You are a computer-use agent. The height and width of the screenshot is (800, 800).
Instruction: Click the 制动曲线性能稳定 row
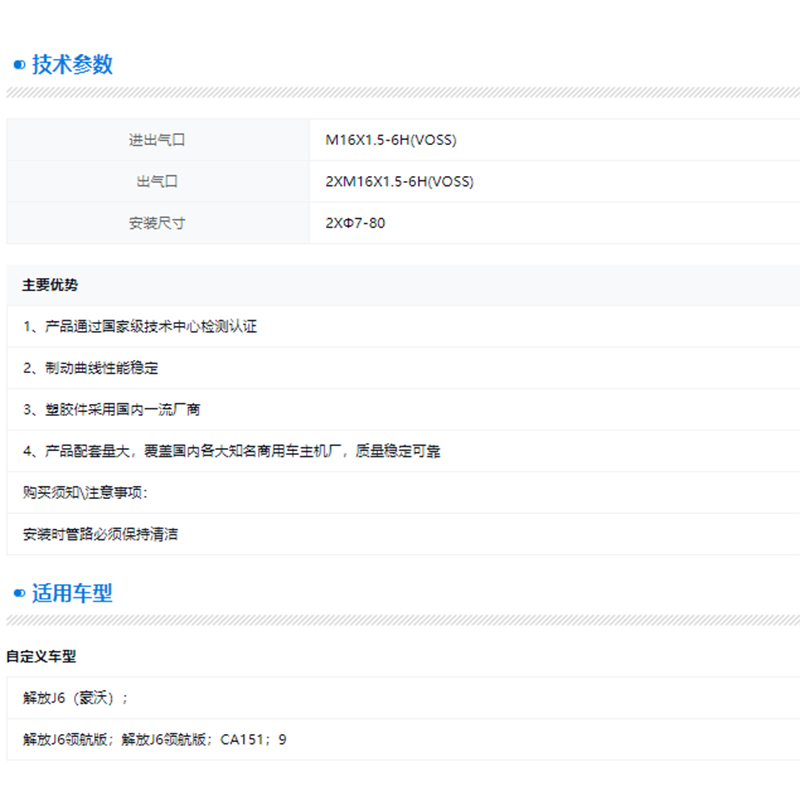(x=91, y=368)
